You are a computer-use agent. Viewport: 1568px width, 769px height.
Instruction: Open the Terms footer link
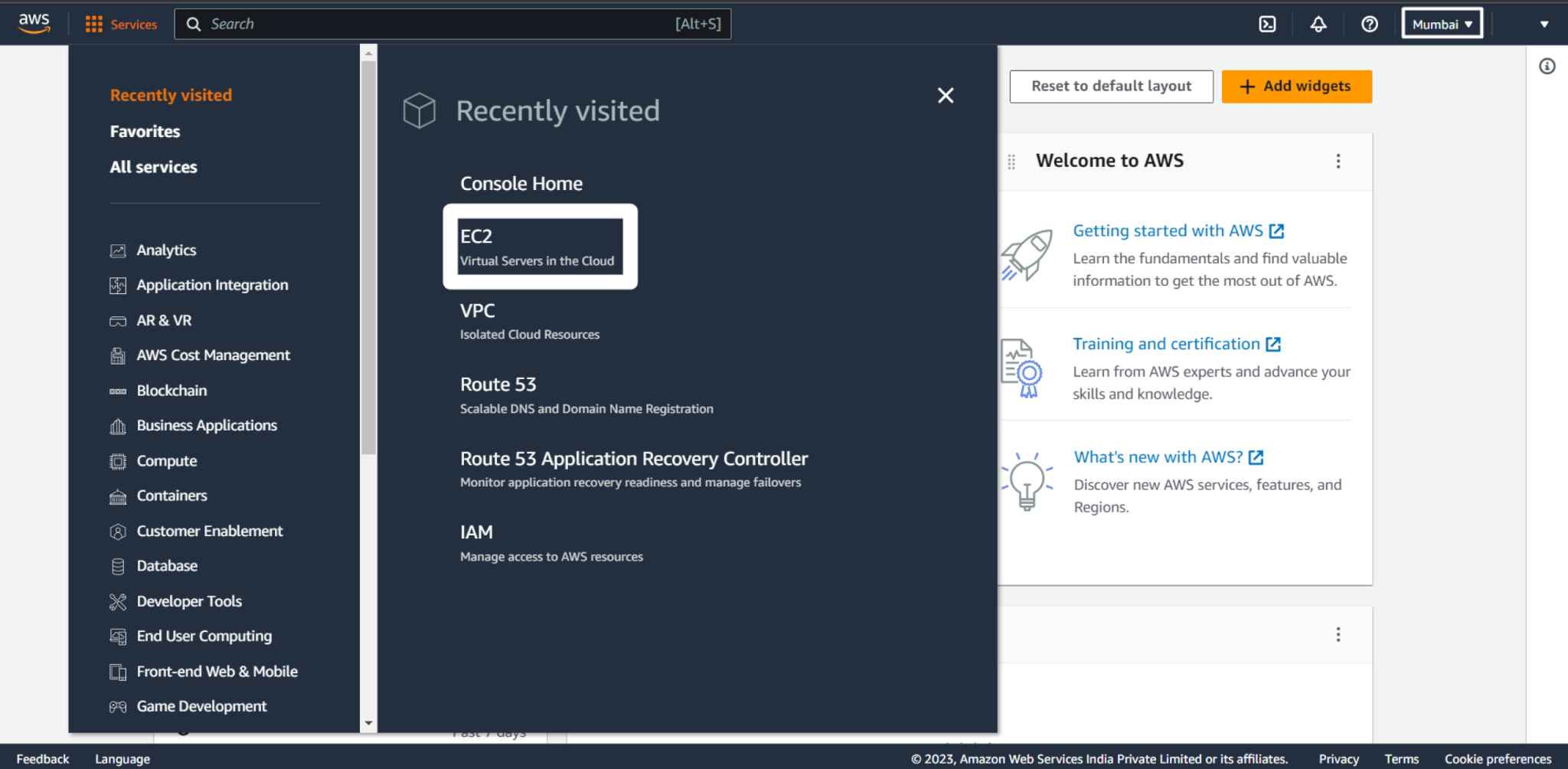pyautogui.click(x=1401, y=758)
